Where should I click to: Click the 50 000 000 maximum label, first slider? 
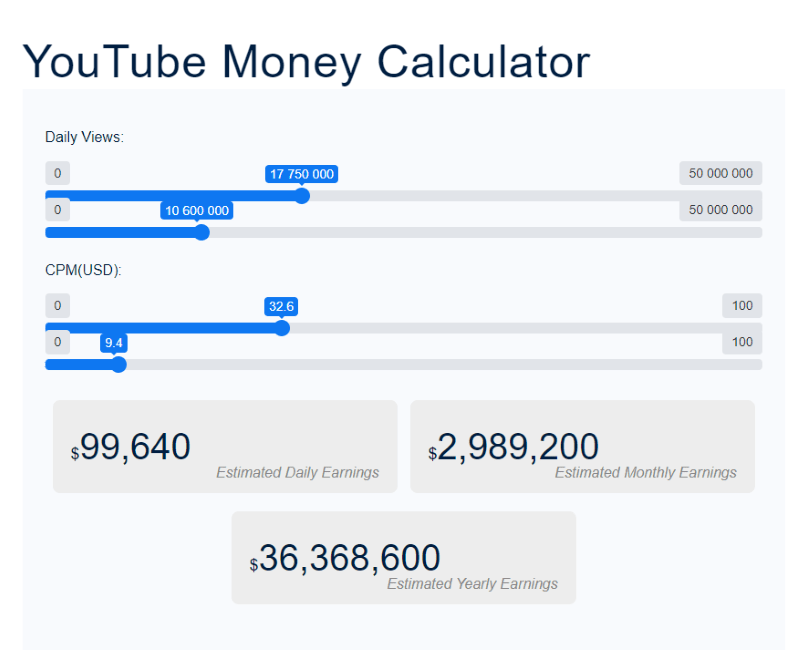click(720, 172)
